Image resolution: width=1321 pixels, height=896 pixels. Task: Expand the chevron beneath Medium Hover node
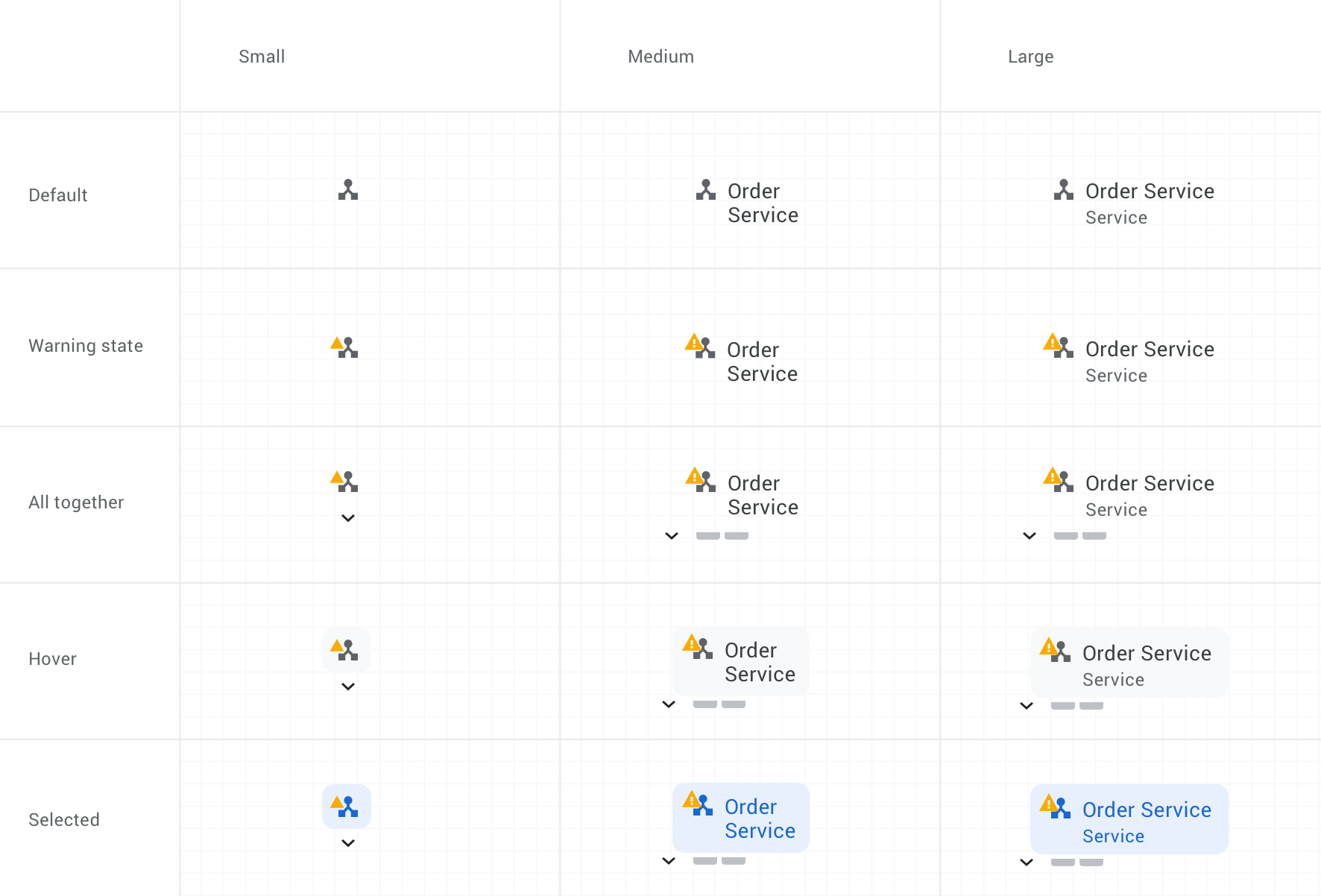click(x=668, y=704)
